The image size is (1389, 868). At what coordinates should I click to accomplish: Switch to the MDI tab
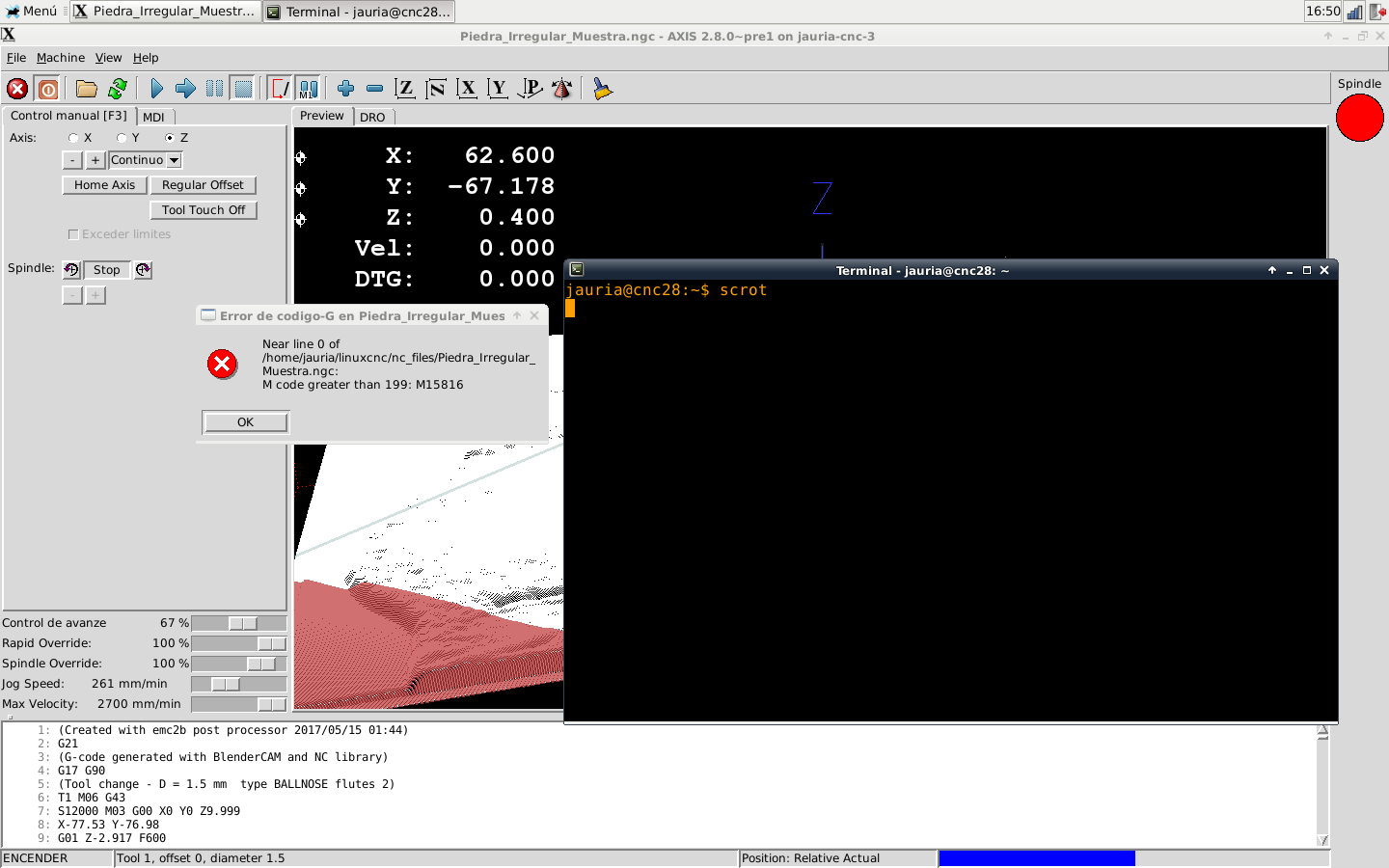(153, 117)
